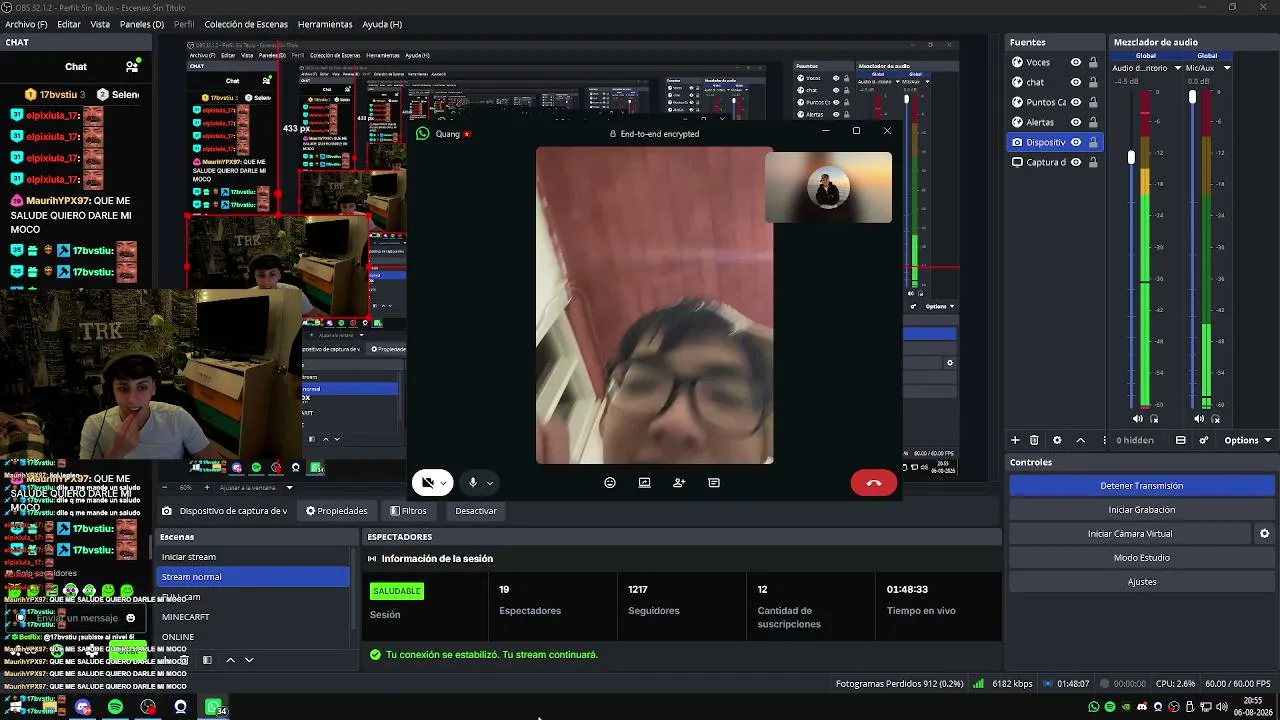Hide the Captura d source
Viewport: 1280px width, 720px height.
coord(1076,162)
